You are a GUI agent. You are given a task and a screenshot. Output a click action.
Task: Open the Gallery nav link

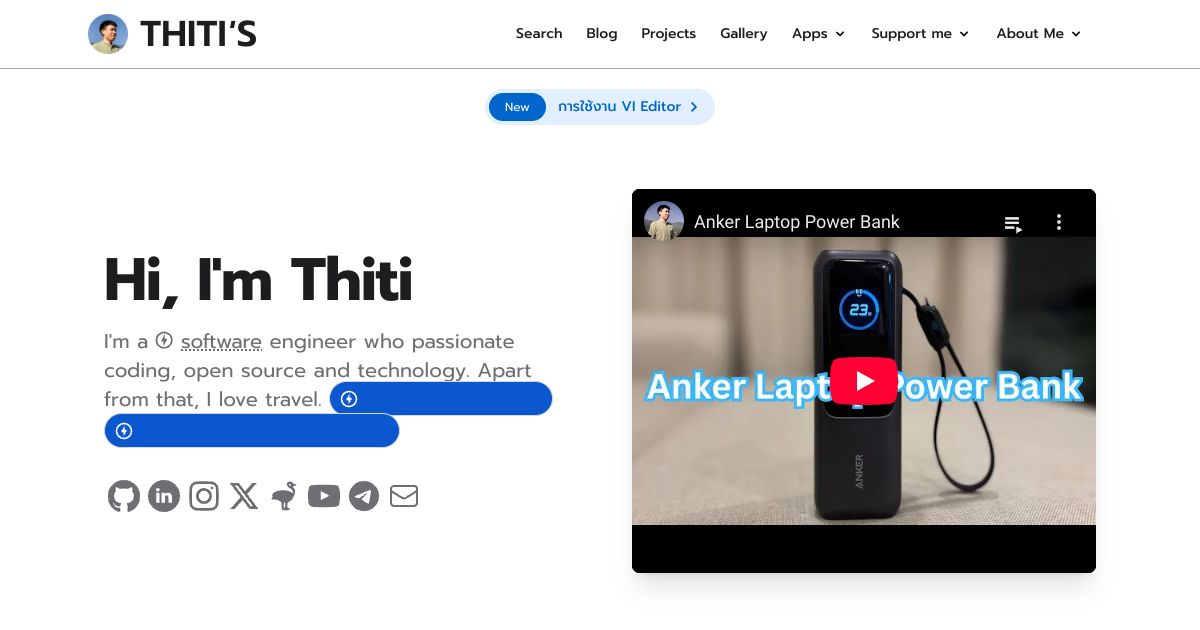(744, 33)
